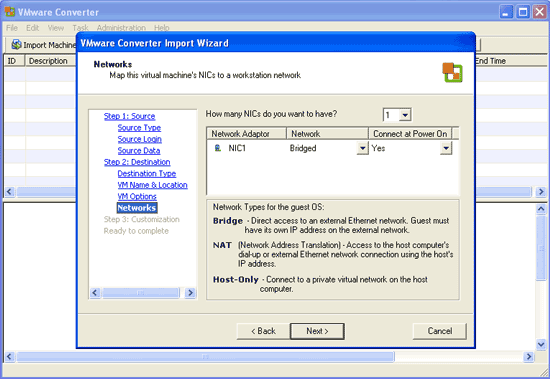Open the NIC count dropdown
The height and width of the screenshot is (379, 550).
pyautogui.click(x=405, y=115)
